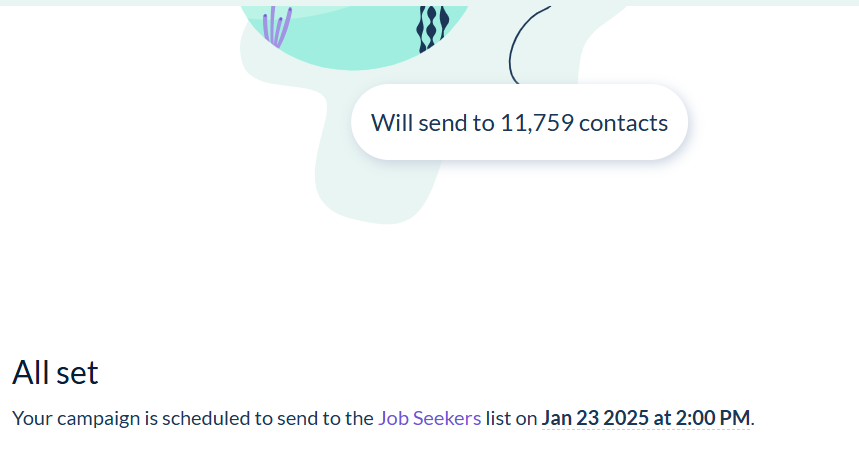Click the word 'list' after Job Seekers
The image size is (859, 462).
pyautogui.click(x=498, y=418)
